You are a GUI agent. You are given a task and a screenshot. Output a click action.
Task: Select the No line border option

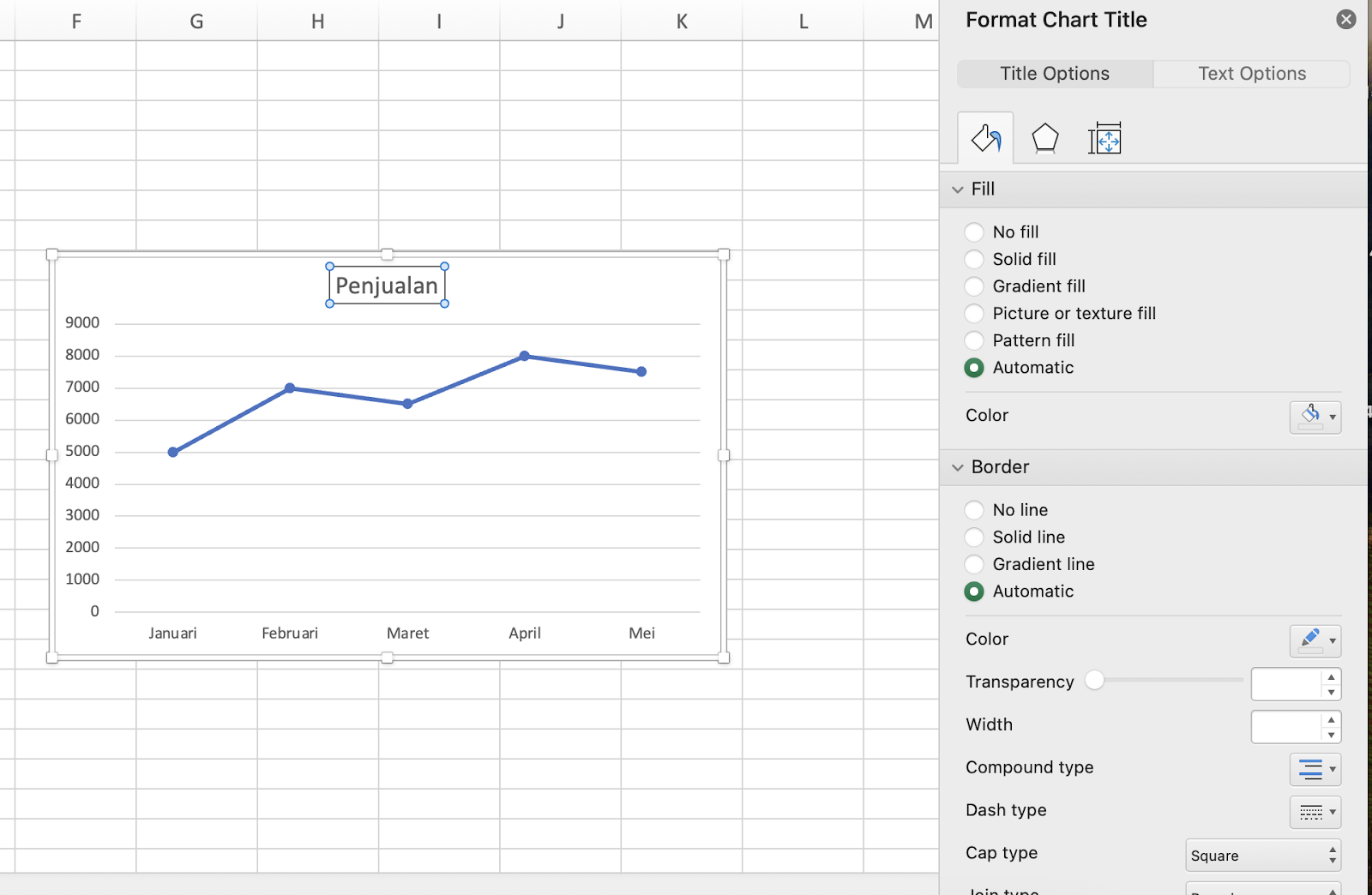(974, 510)
